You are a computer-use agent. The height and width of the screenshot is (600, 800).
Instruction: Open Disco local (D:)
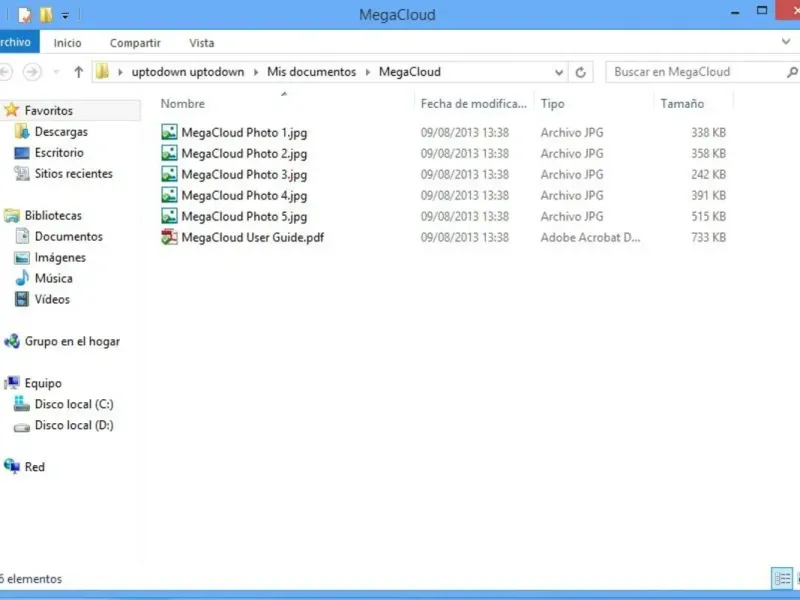tap(74, 425)
